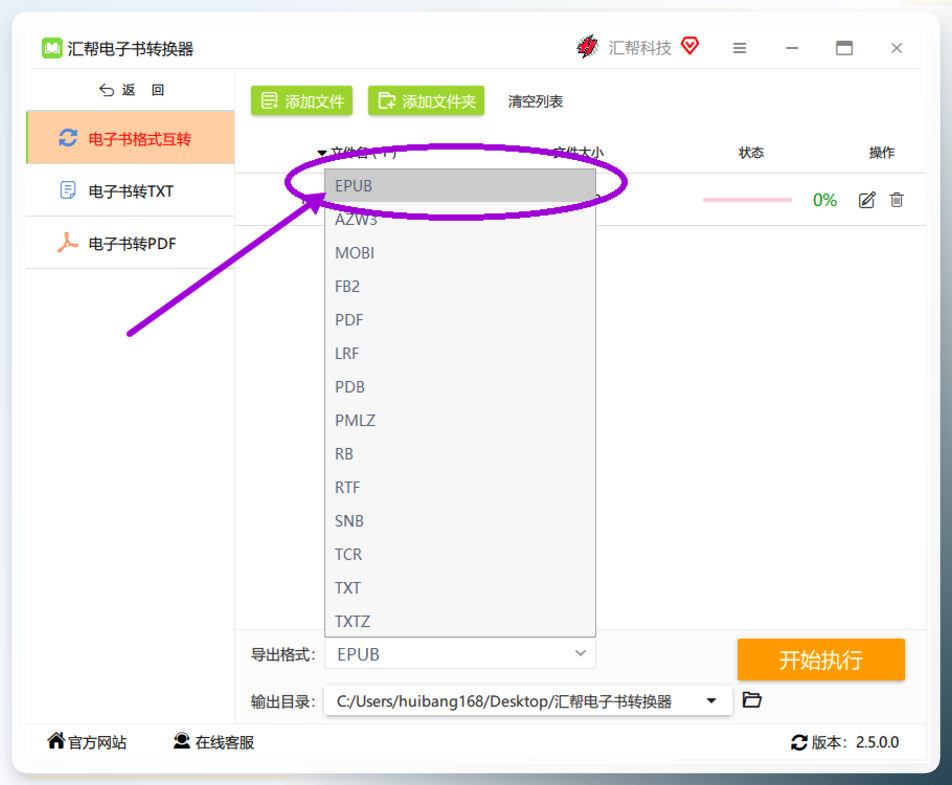This screenshot has height=785, width=952.
Task: Click the red heart VIP badge icon
Action: coord(690,46)
